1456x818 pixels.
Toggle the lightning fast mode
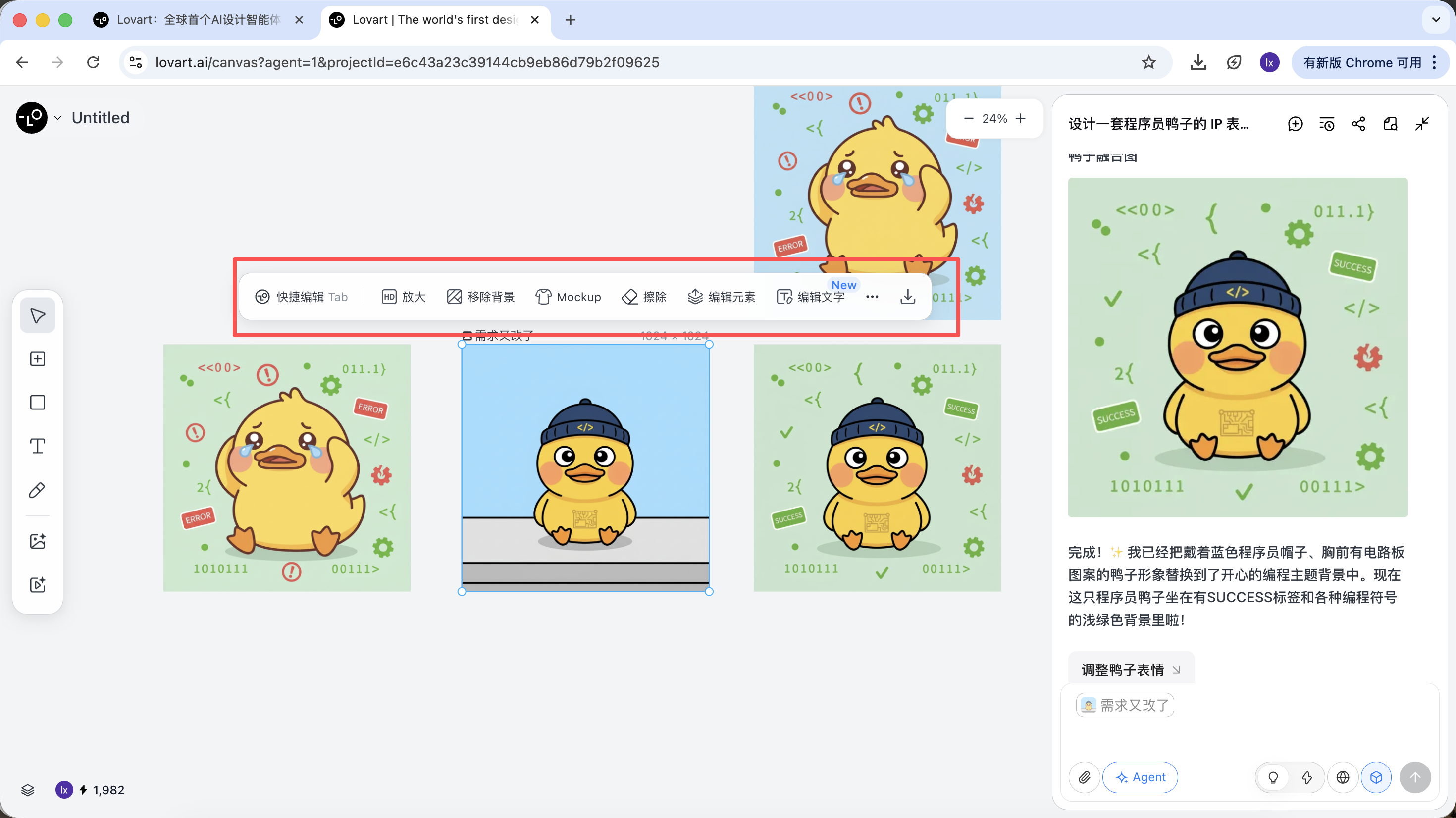[x=1307, y=777]
